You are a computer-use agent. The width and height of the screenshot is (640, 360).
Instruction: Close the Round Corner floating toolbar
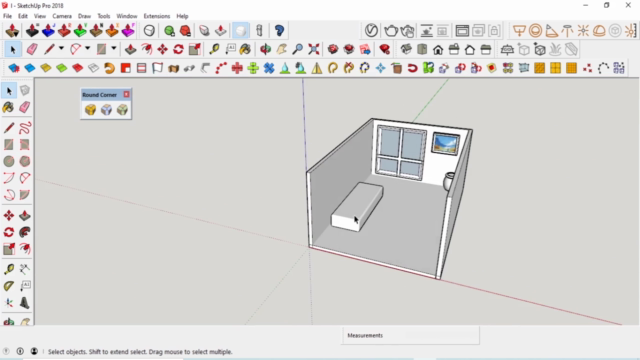(x=127, y=94)
